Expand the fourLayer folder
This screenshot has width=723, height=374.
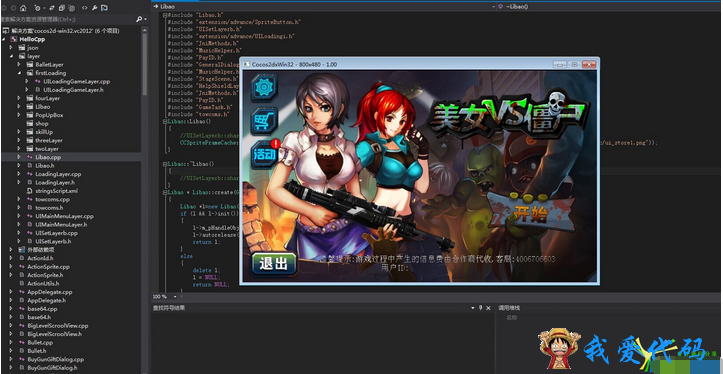point(19,98)
